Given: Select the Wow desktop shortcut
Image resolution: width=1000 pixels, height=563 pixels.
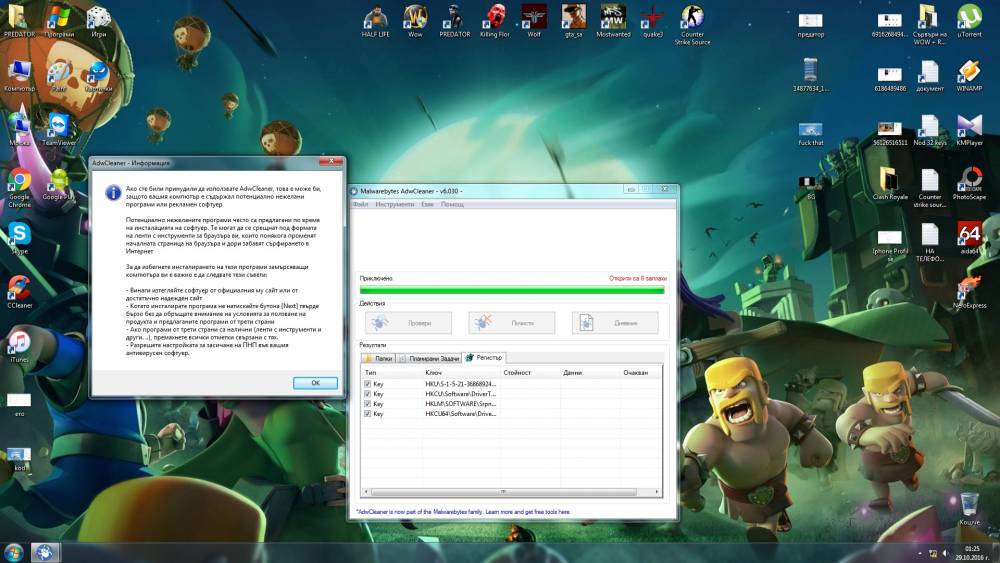Looking at the screenshot, I should [x=415, y=20].
